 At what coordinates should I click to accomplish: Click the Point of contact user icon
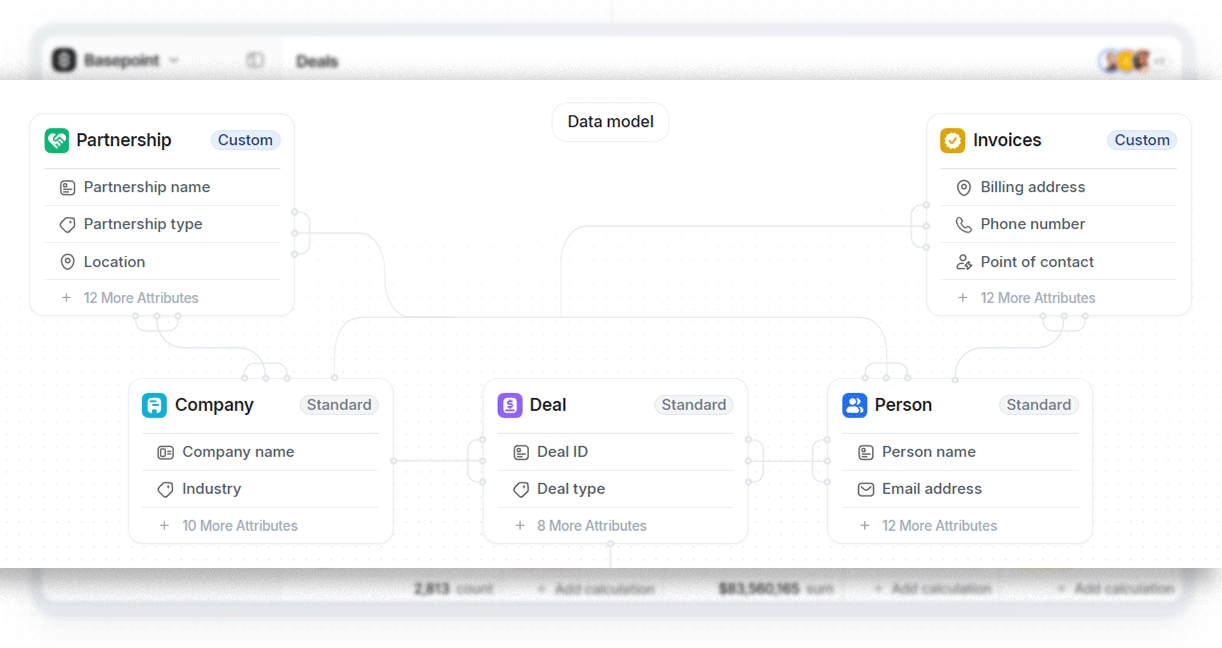[964, 262]
